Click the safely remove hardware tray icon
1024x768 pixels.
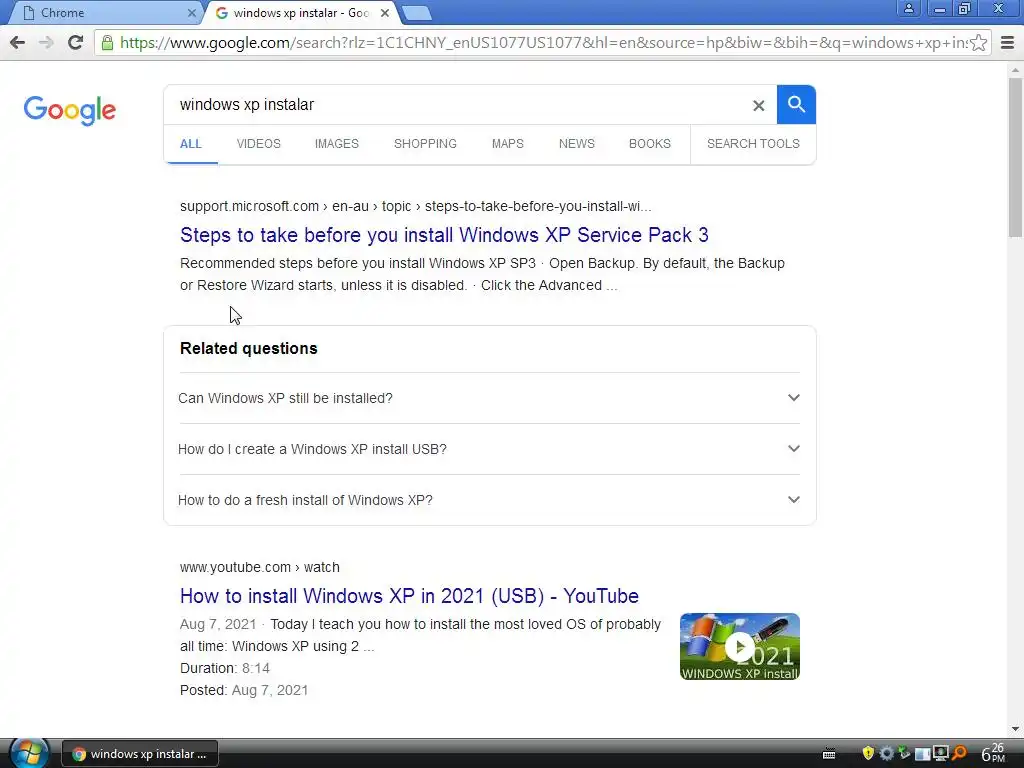[904, 754]
